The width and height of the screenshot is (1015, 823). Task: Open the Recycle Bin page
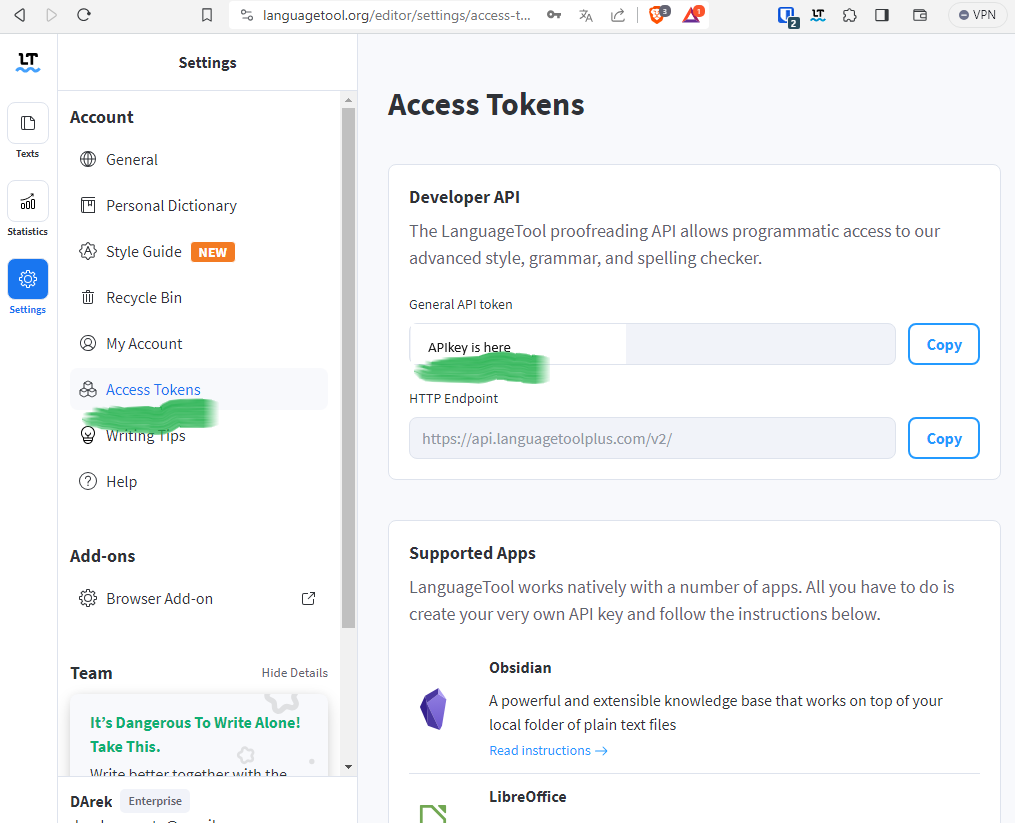[199, 297]
